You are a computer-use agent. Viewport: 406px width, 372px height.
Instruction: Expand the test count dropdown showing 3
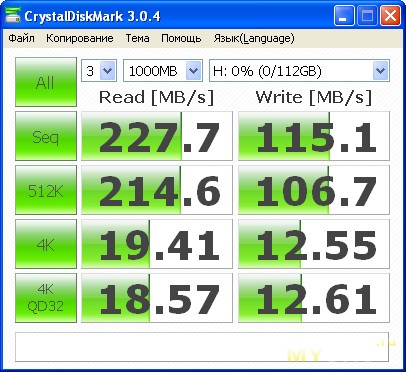[x=99, y=71]
